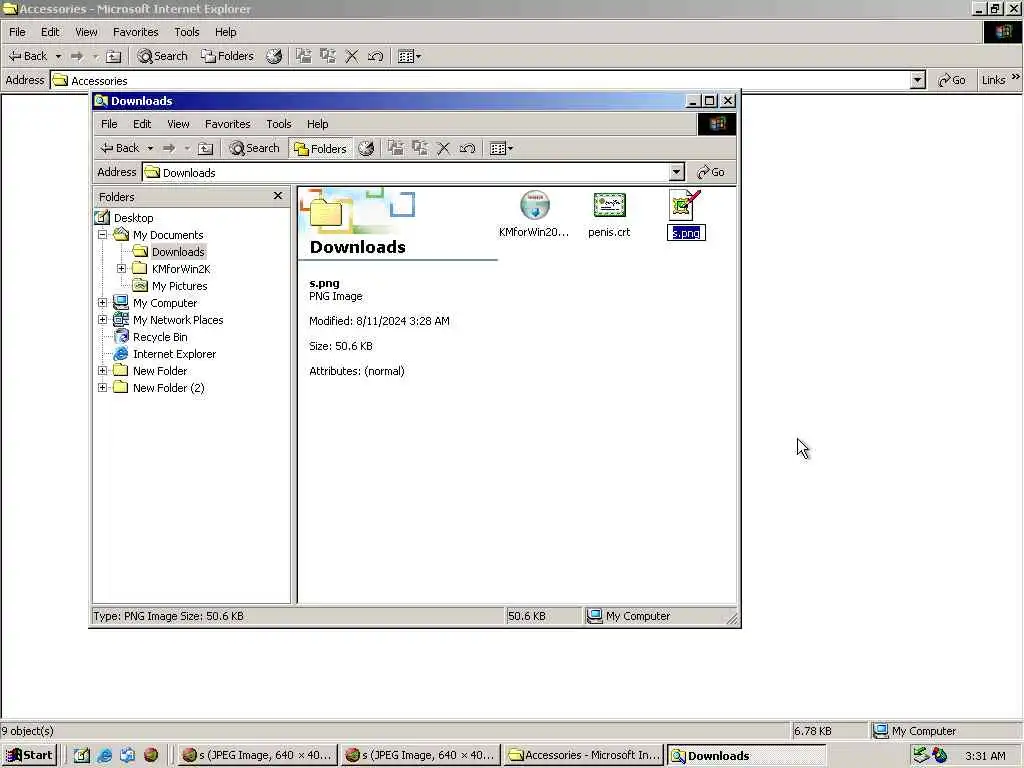This screenshot has width=1024, height=768.
Task: Open Downloads address bar dropdown
Action: [x=677, y=172]
